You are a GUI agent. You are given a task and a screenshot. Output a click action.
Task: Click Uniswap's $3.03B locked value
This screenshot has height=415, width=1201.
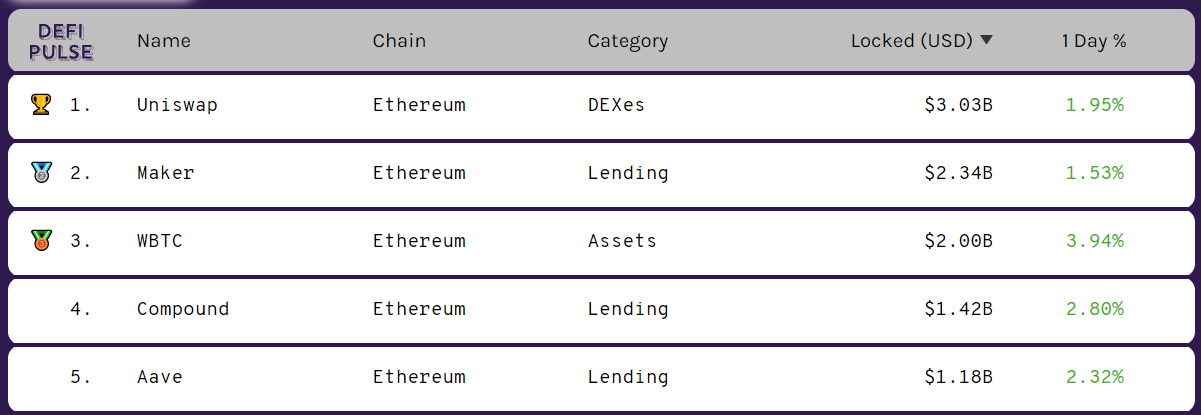click(x=958, y=105)
